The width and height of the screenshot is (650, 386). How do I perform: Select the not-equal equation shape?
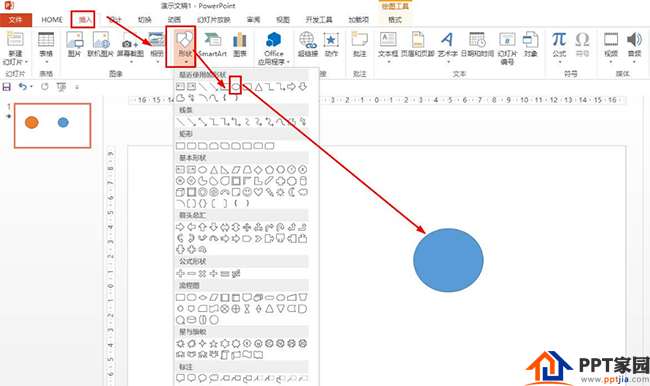[236, 274]
